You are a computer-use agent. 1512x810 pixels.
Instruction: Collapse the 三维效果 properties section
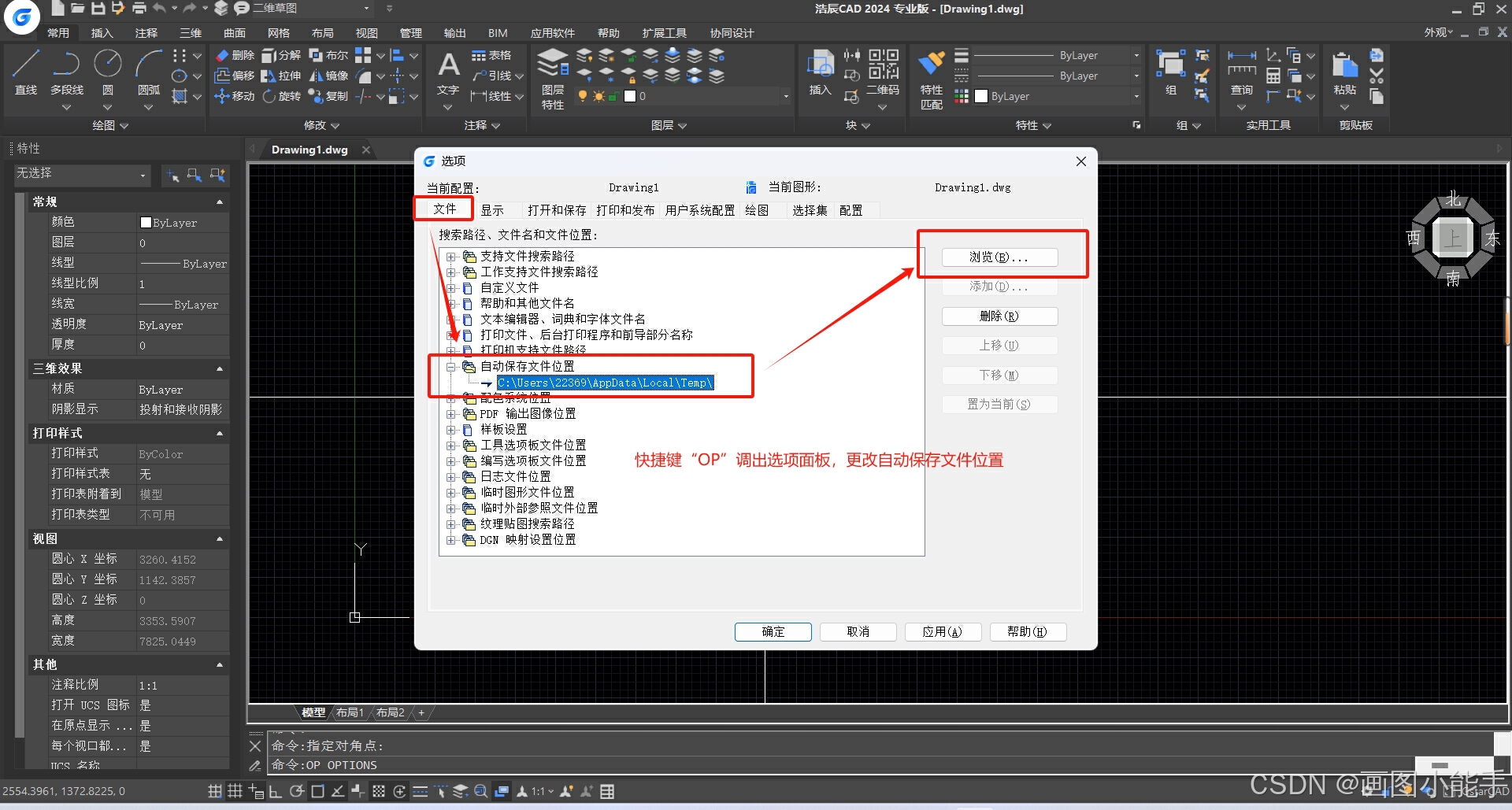(x=220, y=369)
